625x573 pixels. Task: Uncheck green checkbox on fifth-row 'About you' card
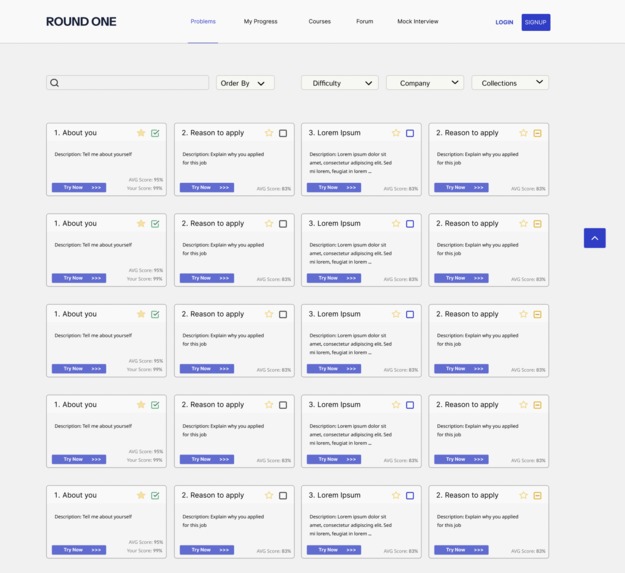click(x=155, y=495)
